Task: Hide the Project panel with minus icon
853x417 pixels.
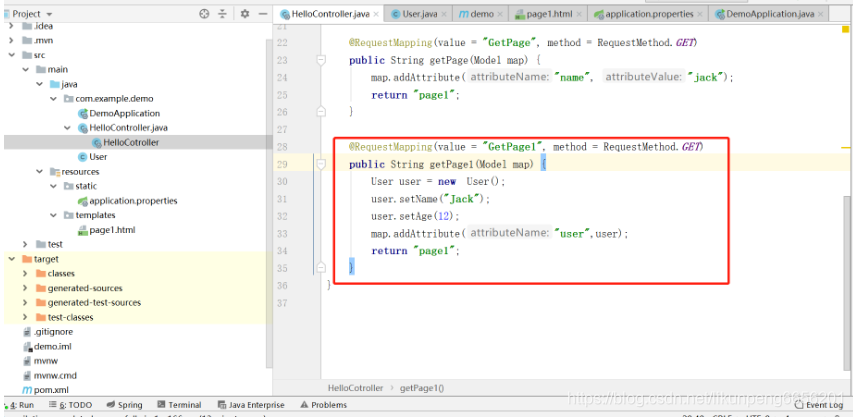Action: click(x=262, y=14)
